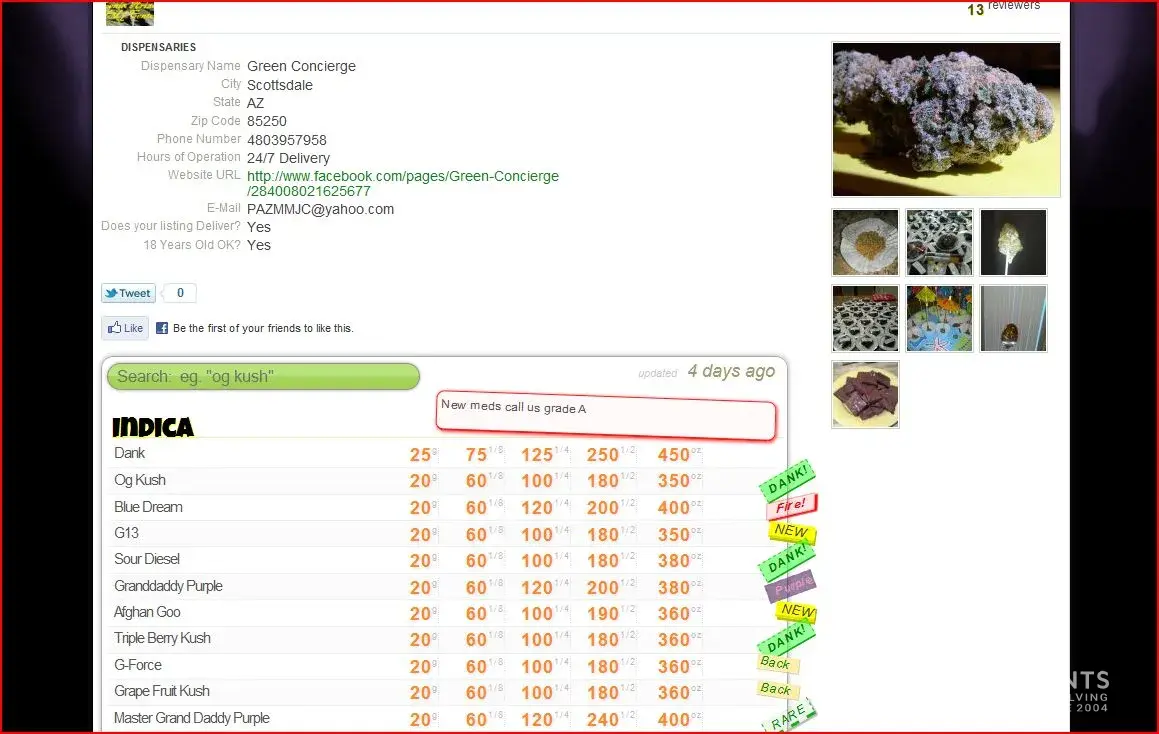Click the yellow NEW tag on G13 row
Image resolution: width=1159 pixels, height=734 pixels.
791,531
